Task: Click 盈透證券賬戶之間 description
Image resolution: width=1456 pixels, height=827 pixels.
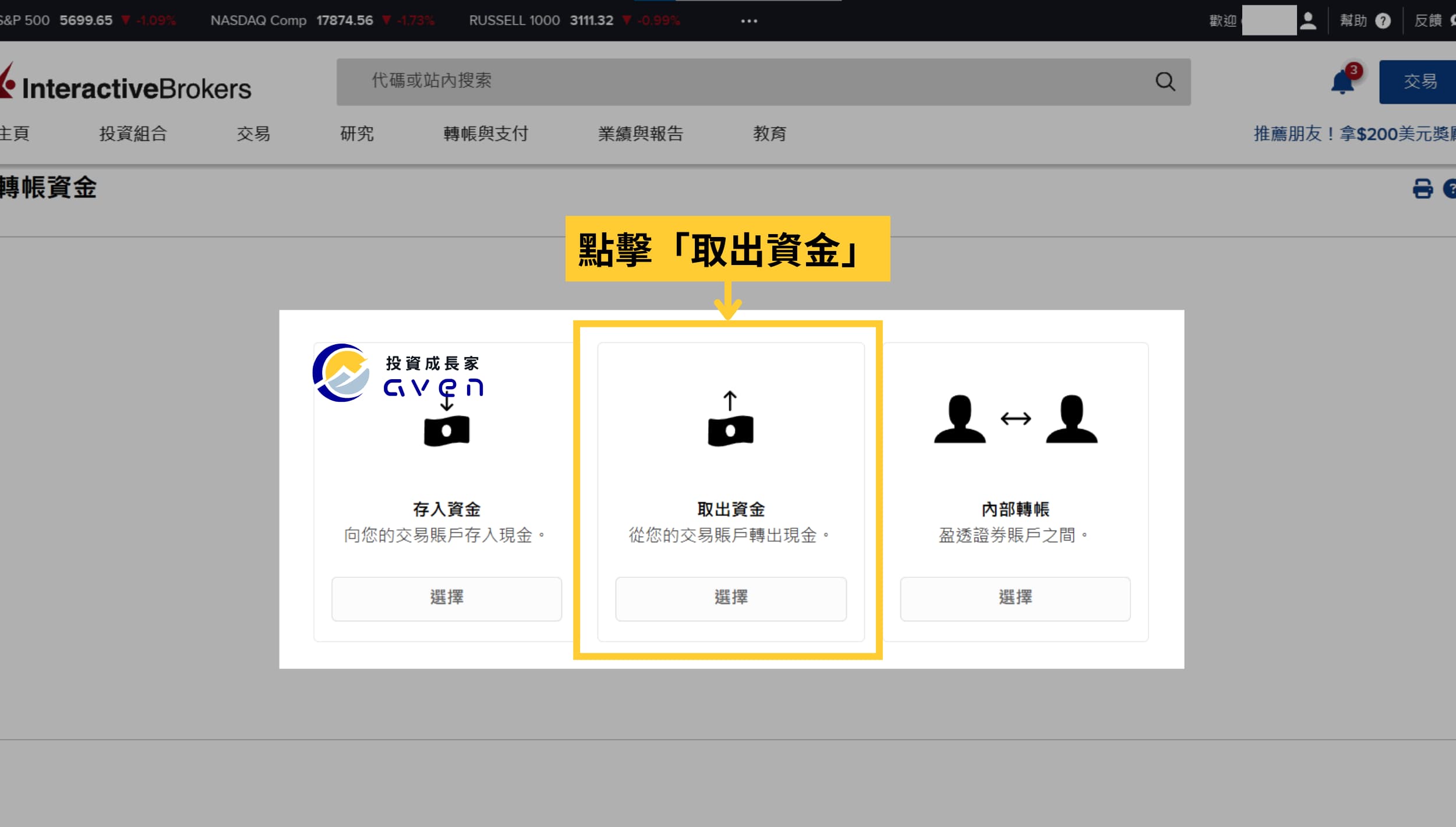Action: [1013, 535]
